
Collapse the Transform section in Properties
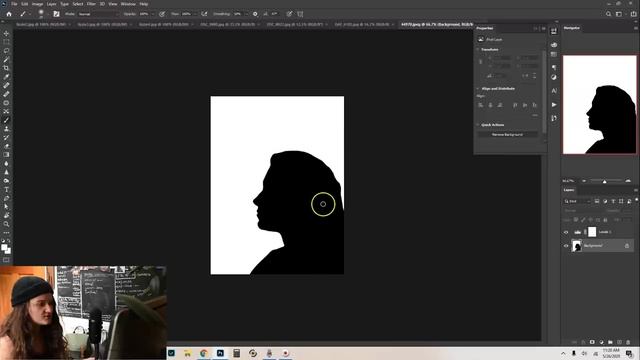click(x=478, y=49)
